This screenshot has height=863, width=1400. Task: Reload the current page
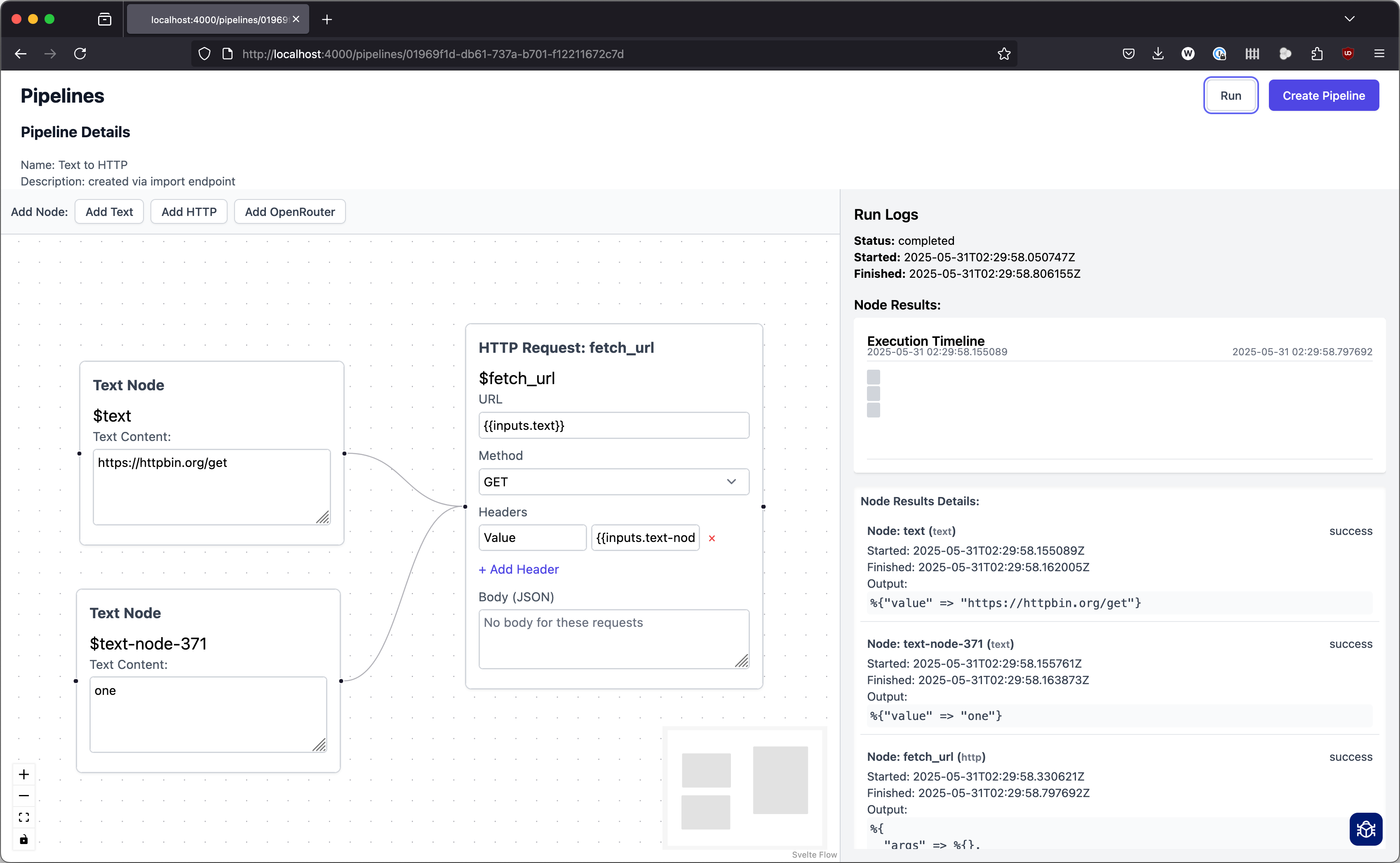pyautogui.click(x=80, y=54)
